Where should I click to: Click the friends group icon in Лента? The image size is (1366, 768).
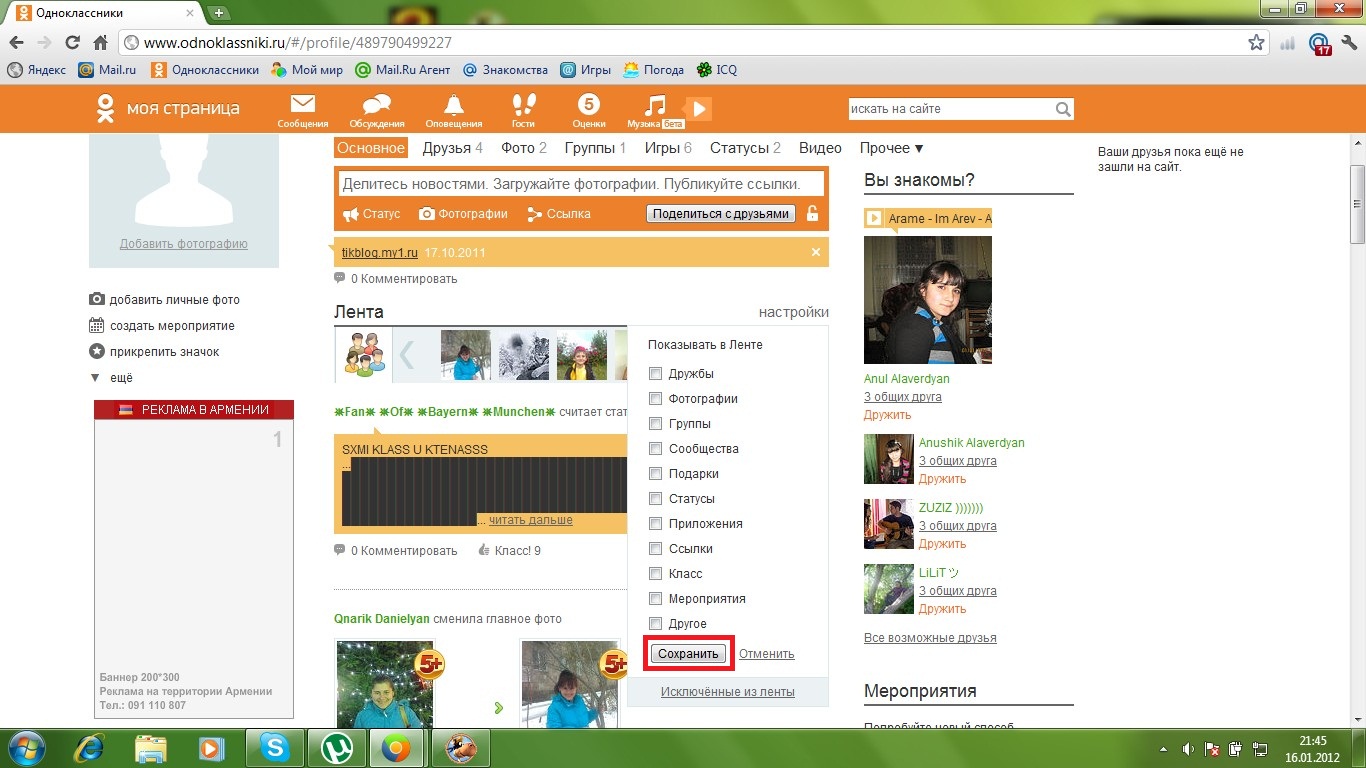(363, 355)
